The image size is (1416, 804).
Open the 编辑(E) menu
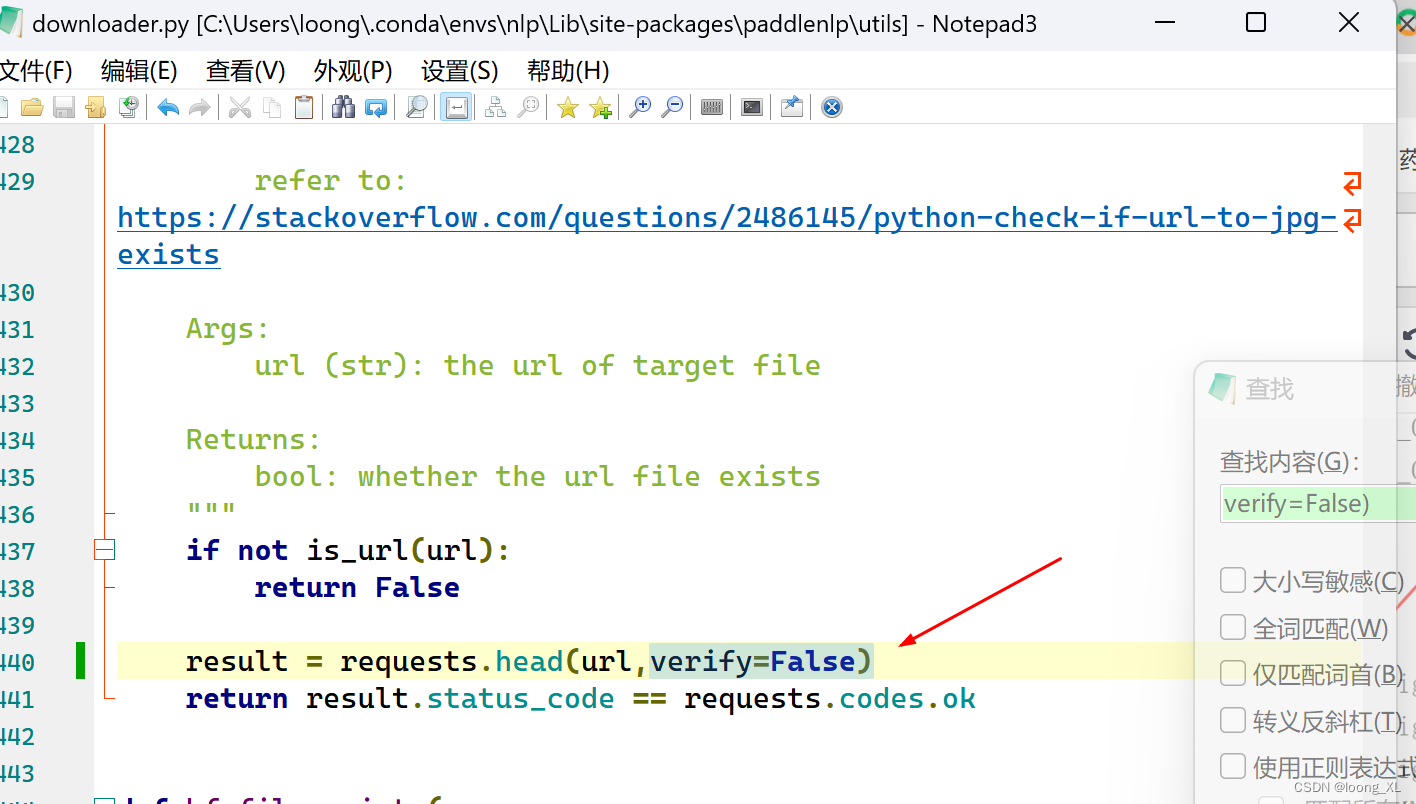click(139, 71)
